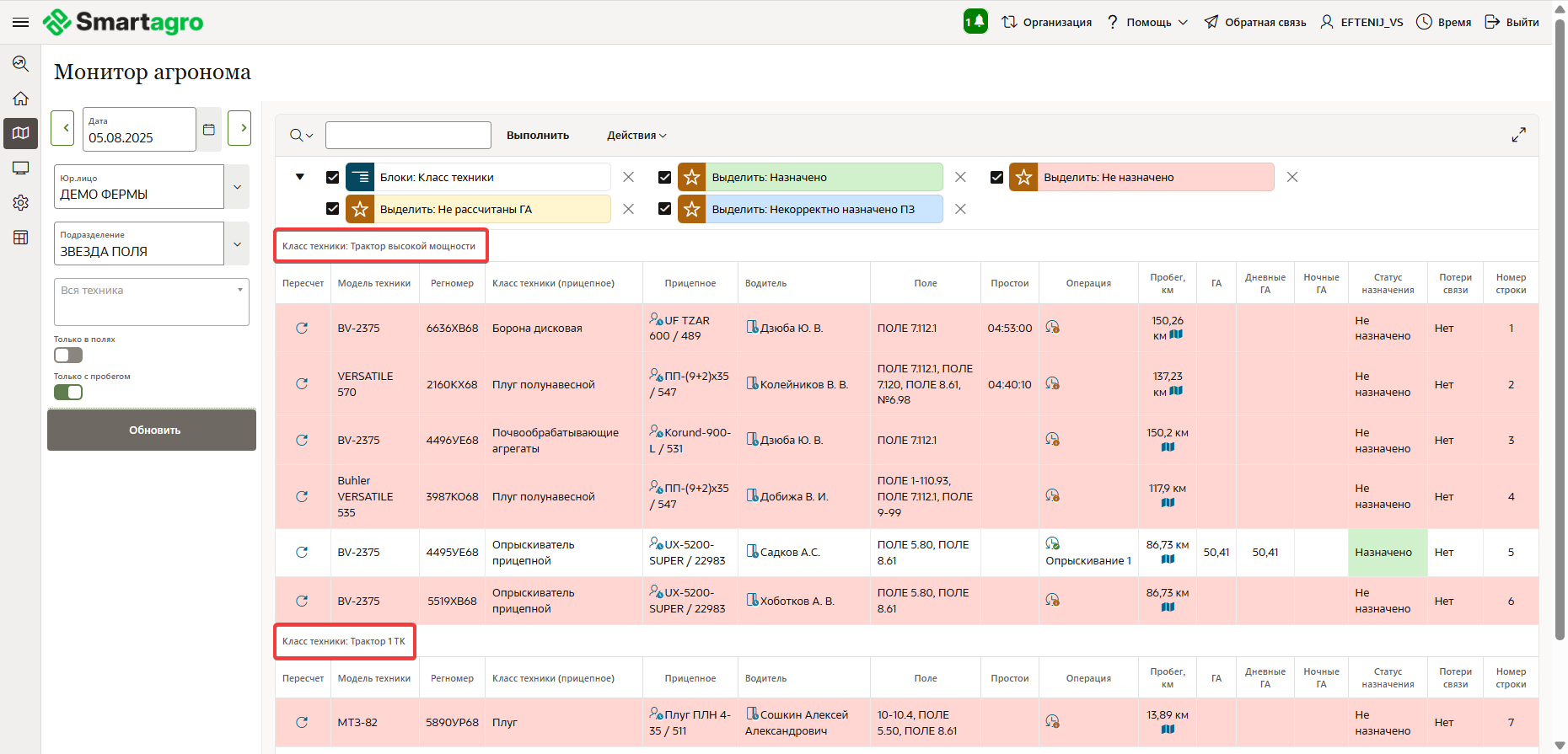Toggle the 'Только в полях' switch
This screenshot has height=754, width=1568.
[68, 356]
